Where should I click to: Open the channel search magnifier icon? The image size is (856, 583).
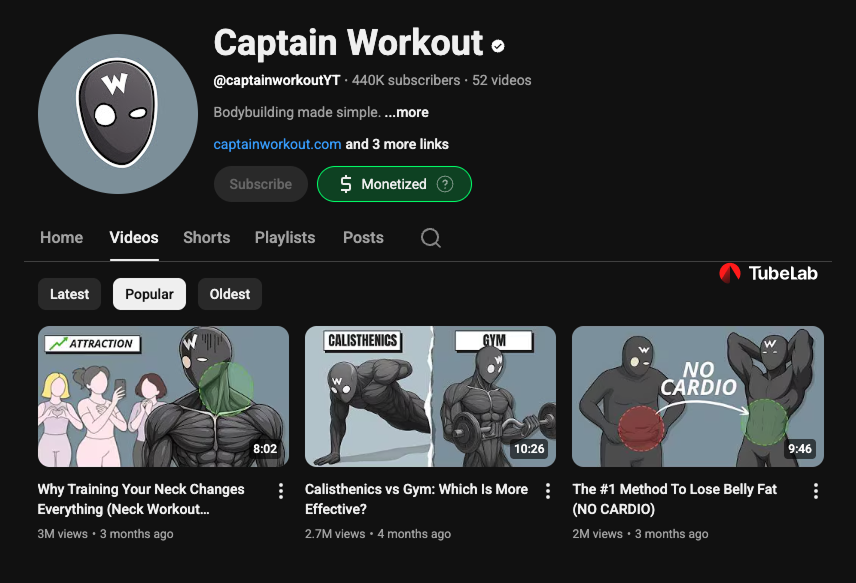[431, 238]
